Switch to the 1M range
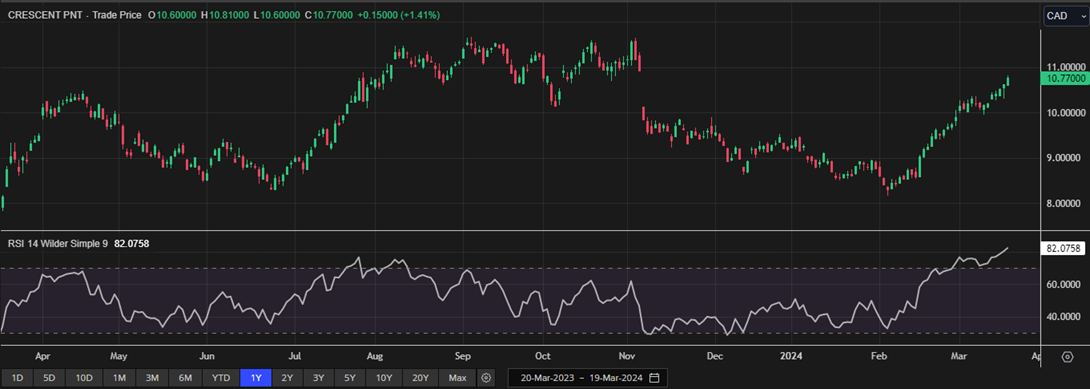The height and width of the screenshot is (389, 1090). (120, 378)
